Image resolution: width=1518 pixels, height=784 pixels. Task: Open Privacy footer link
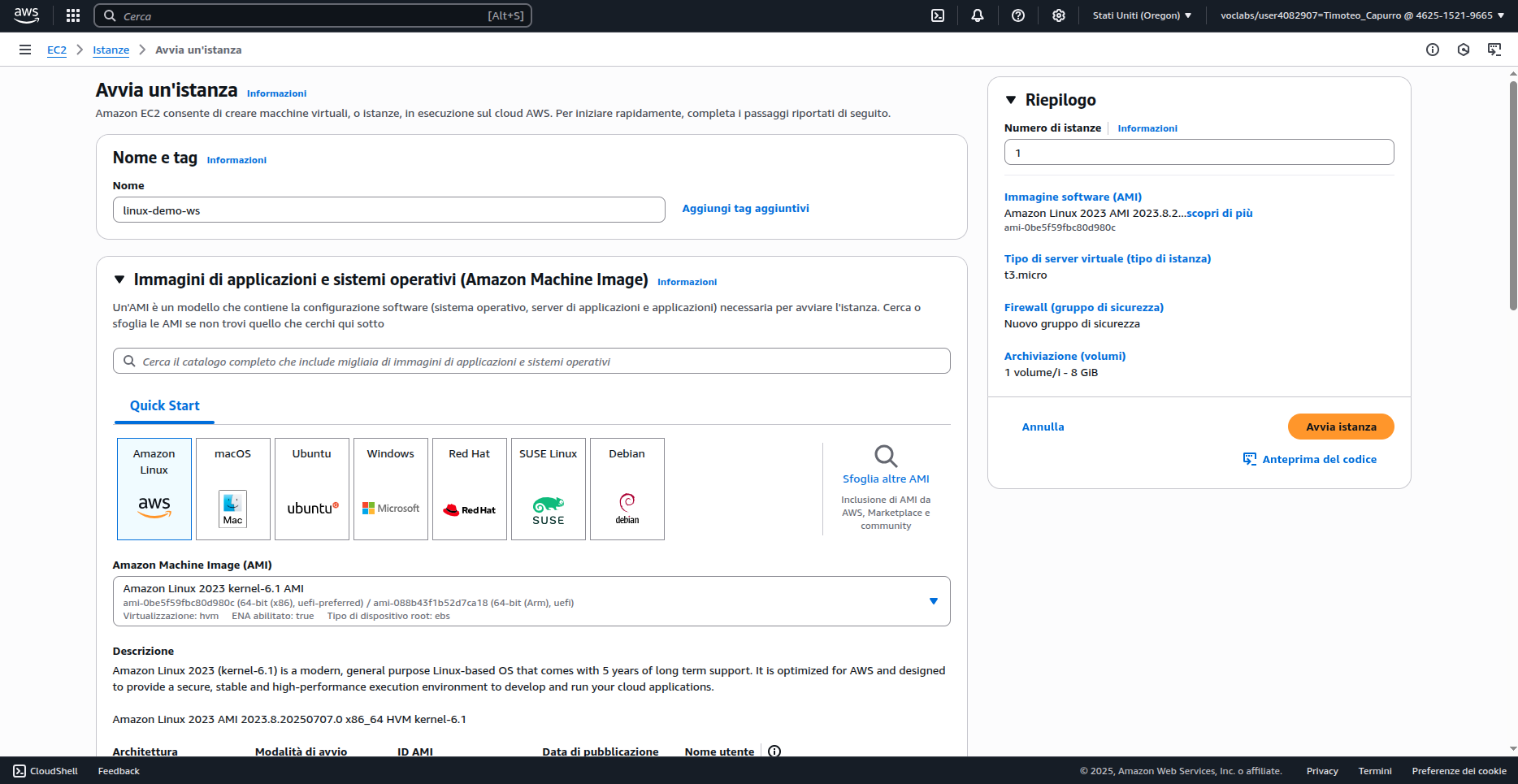[1322, 771]
